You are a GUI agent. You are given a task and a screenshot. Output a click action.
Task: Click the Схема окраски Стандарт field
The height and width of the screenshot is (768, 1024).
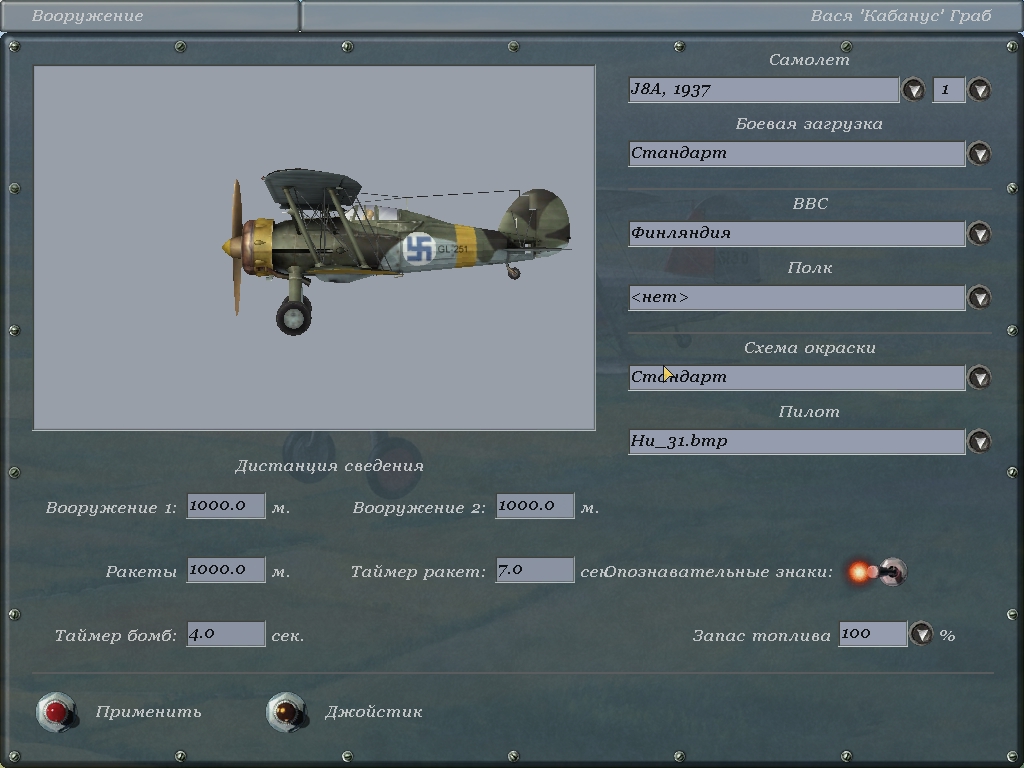click(797, 377)
